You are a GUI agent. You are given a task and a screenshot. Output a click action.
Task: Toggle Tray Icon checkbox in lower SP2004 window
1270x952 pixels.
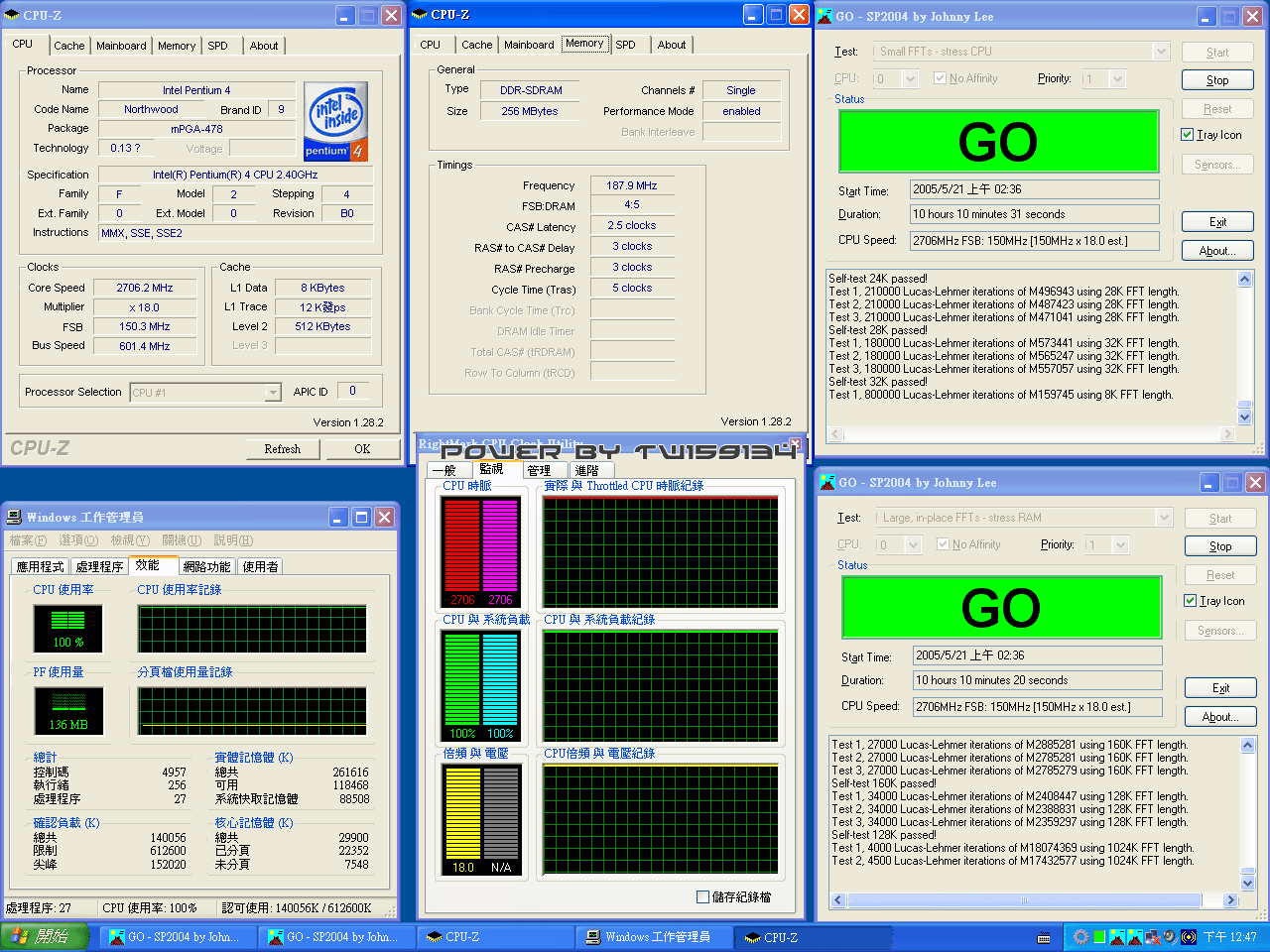click(x=1190, y=601)
